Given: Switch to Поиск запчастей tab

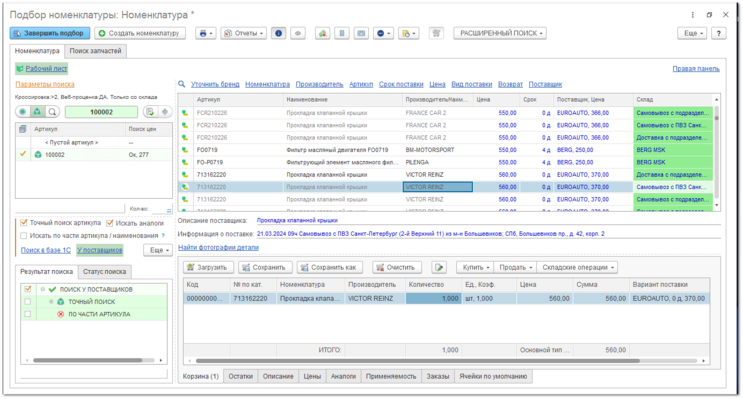Looking at the screenshot, I should click(95, 51).
